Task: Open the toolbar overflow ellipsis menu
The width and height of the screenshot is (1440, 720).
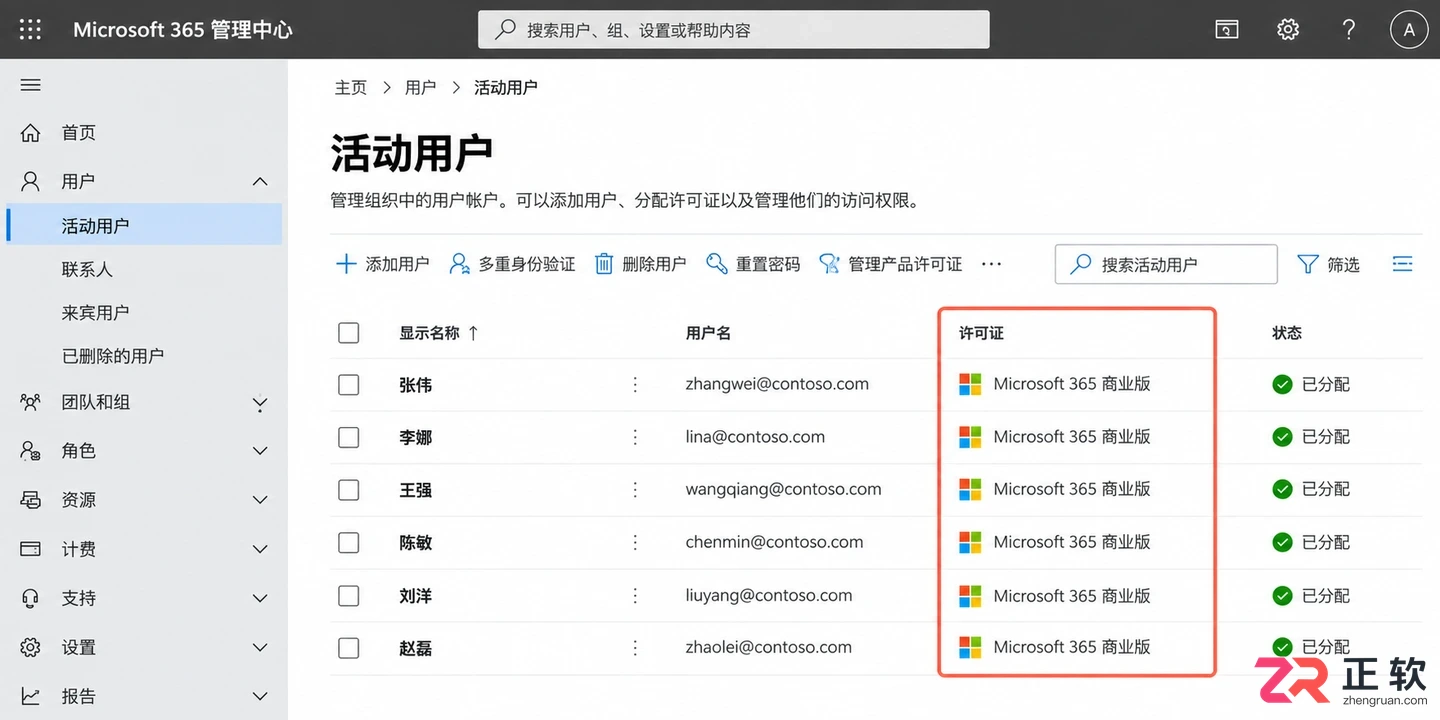Action: click(991, 264)
